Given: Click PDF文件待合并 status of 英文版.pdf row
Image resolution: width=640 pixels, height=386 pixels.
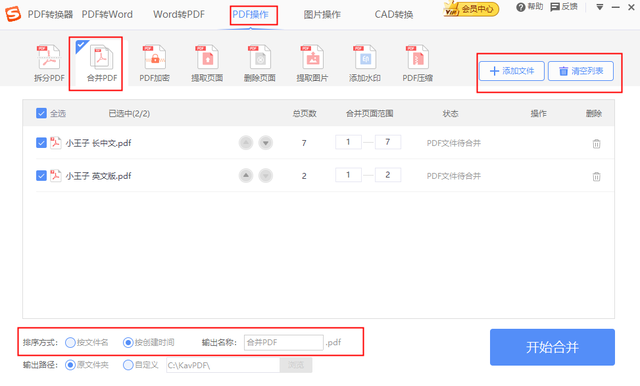Looking at the screenshot, I should (x=454, y=176).
